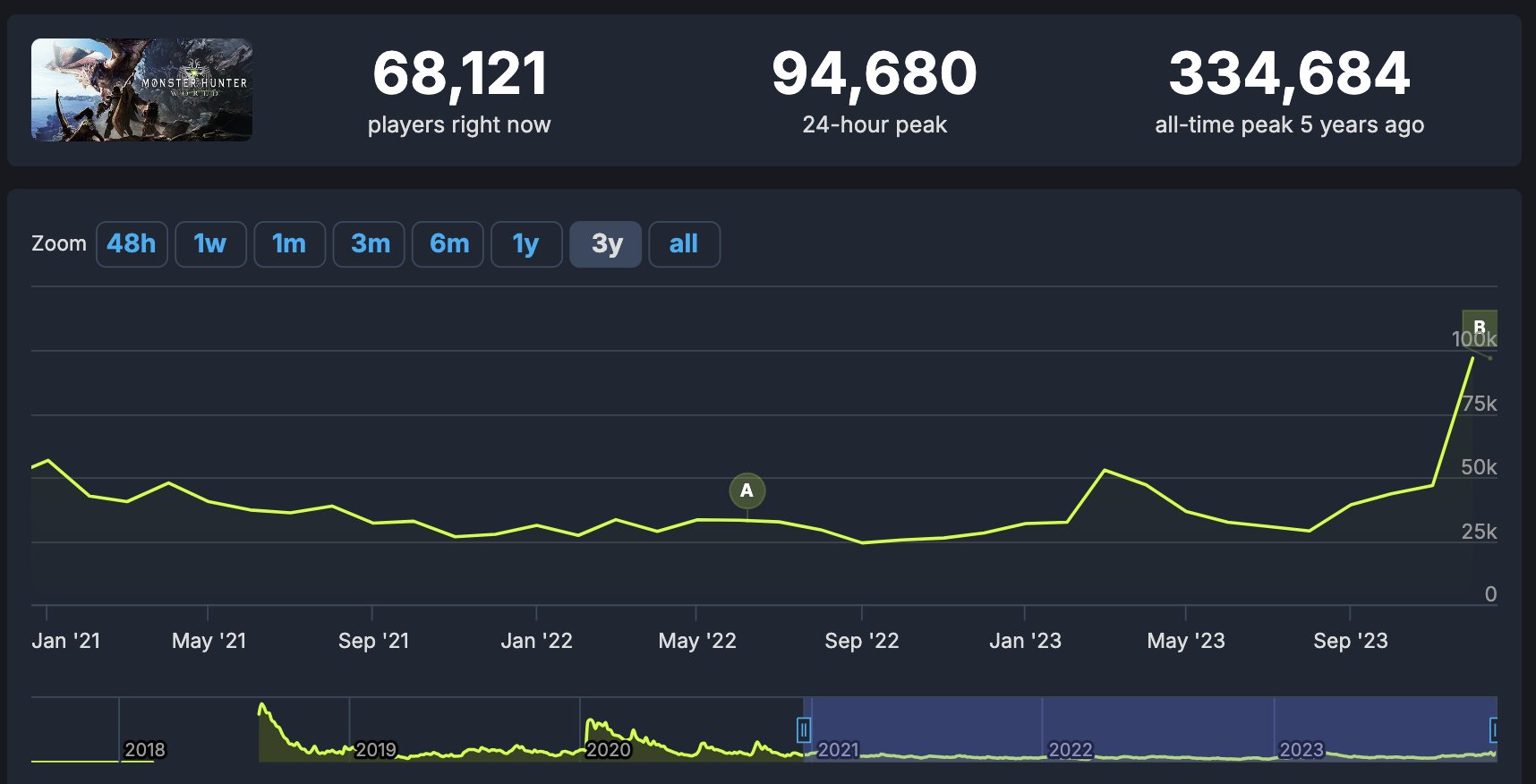
Task: Switch chart zoom to 1m
Action: point(289,244)
